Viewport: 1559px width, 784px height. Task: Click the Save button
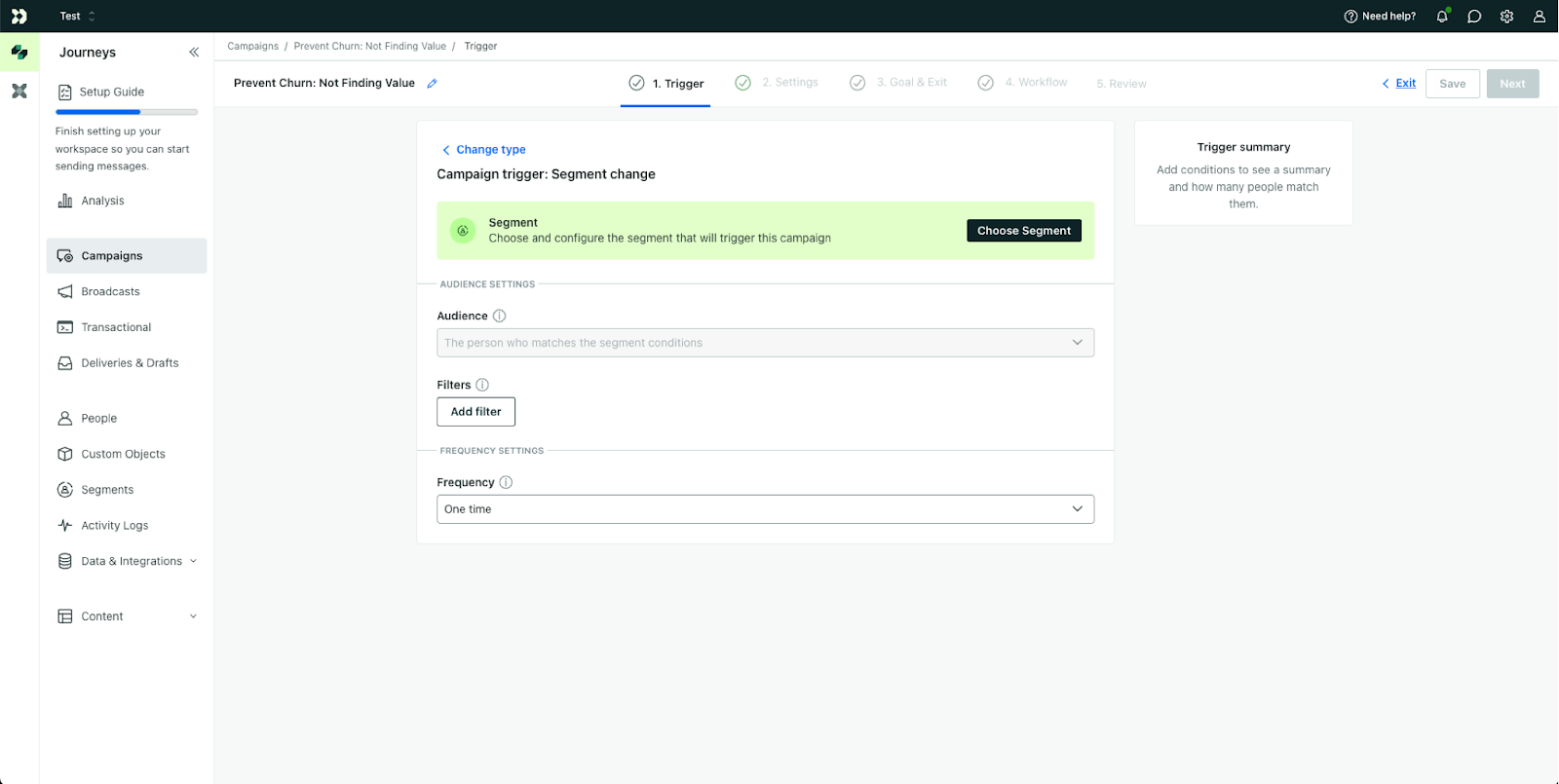click(x=1453, y=84)
